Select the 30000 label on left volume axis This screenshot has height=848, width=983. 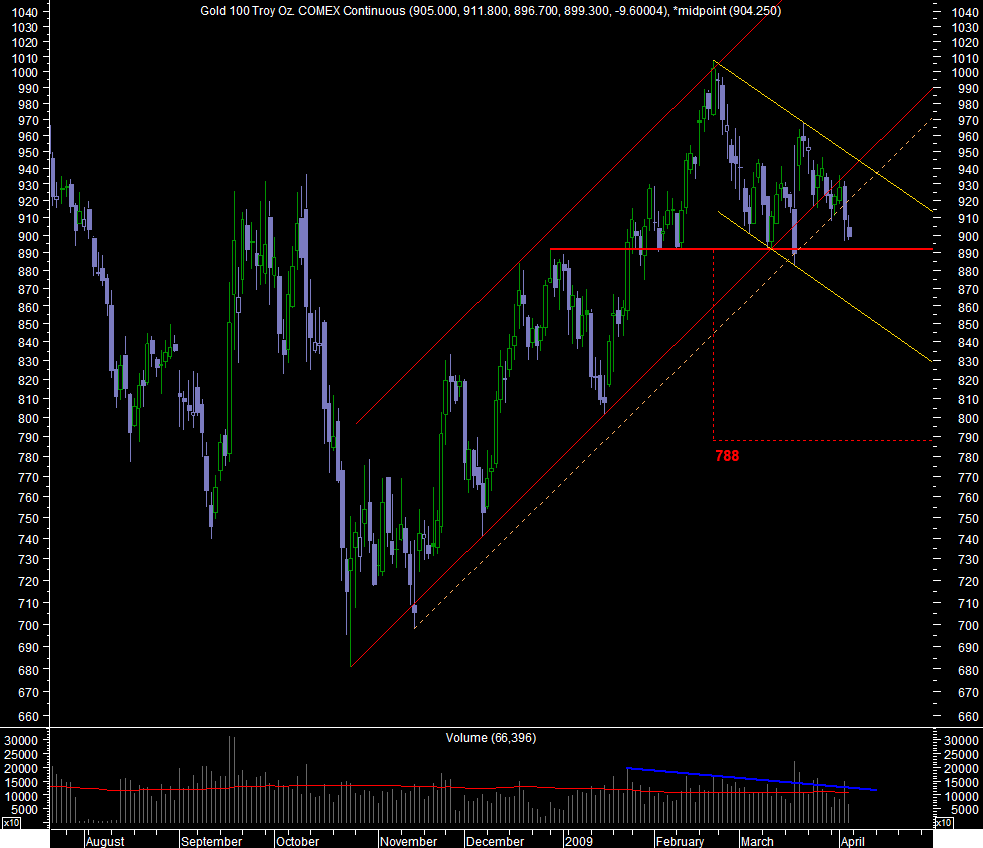click(21, 740)
